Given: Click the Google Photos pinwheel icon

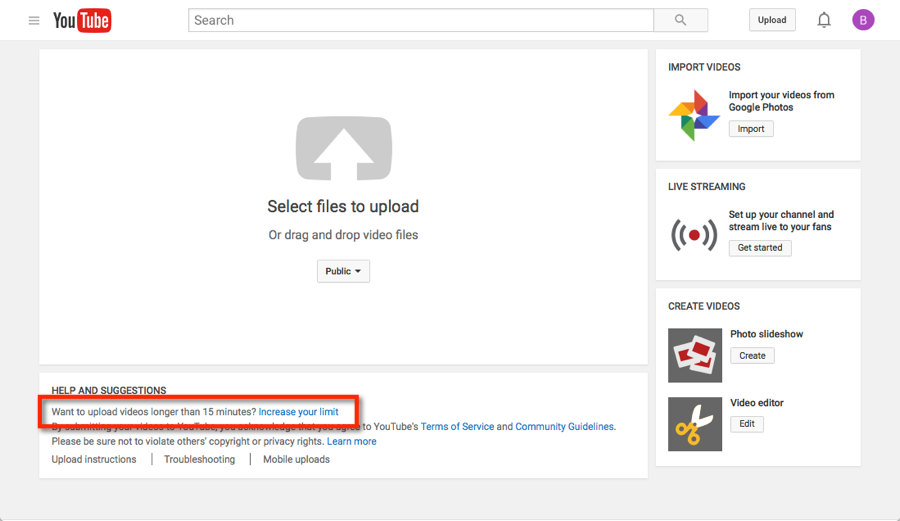Looking at the screenshot, I should (x=694, y=115).
